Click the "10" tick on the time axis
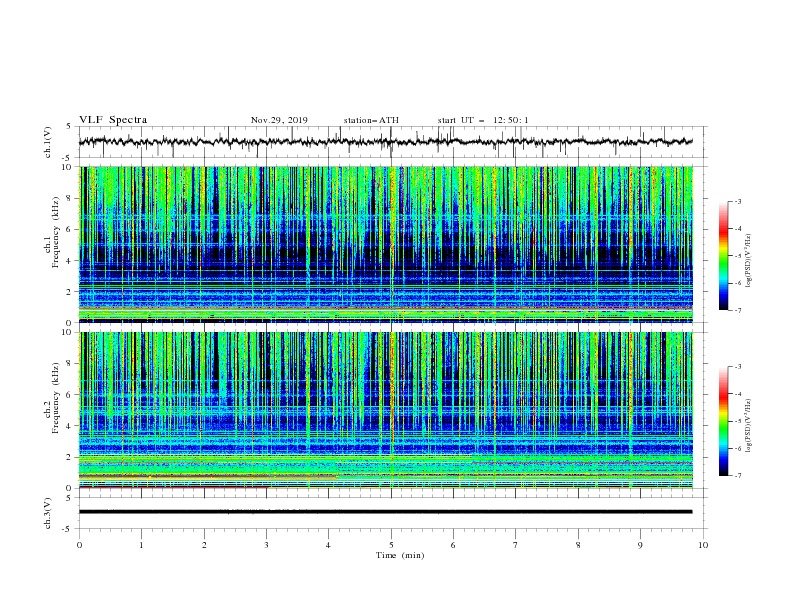The width and height of the screenshot is (792, 612). [x=703, y=545]
